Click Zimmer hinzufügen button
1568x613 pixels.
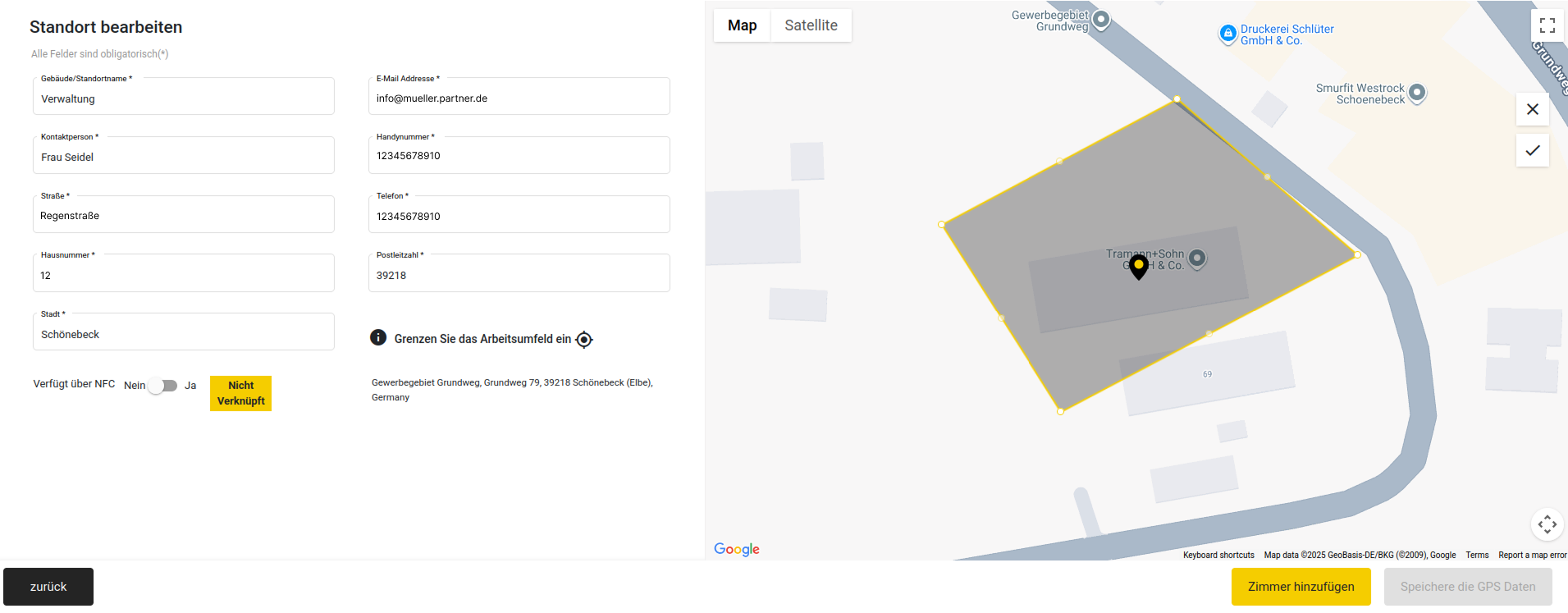1301,587
